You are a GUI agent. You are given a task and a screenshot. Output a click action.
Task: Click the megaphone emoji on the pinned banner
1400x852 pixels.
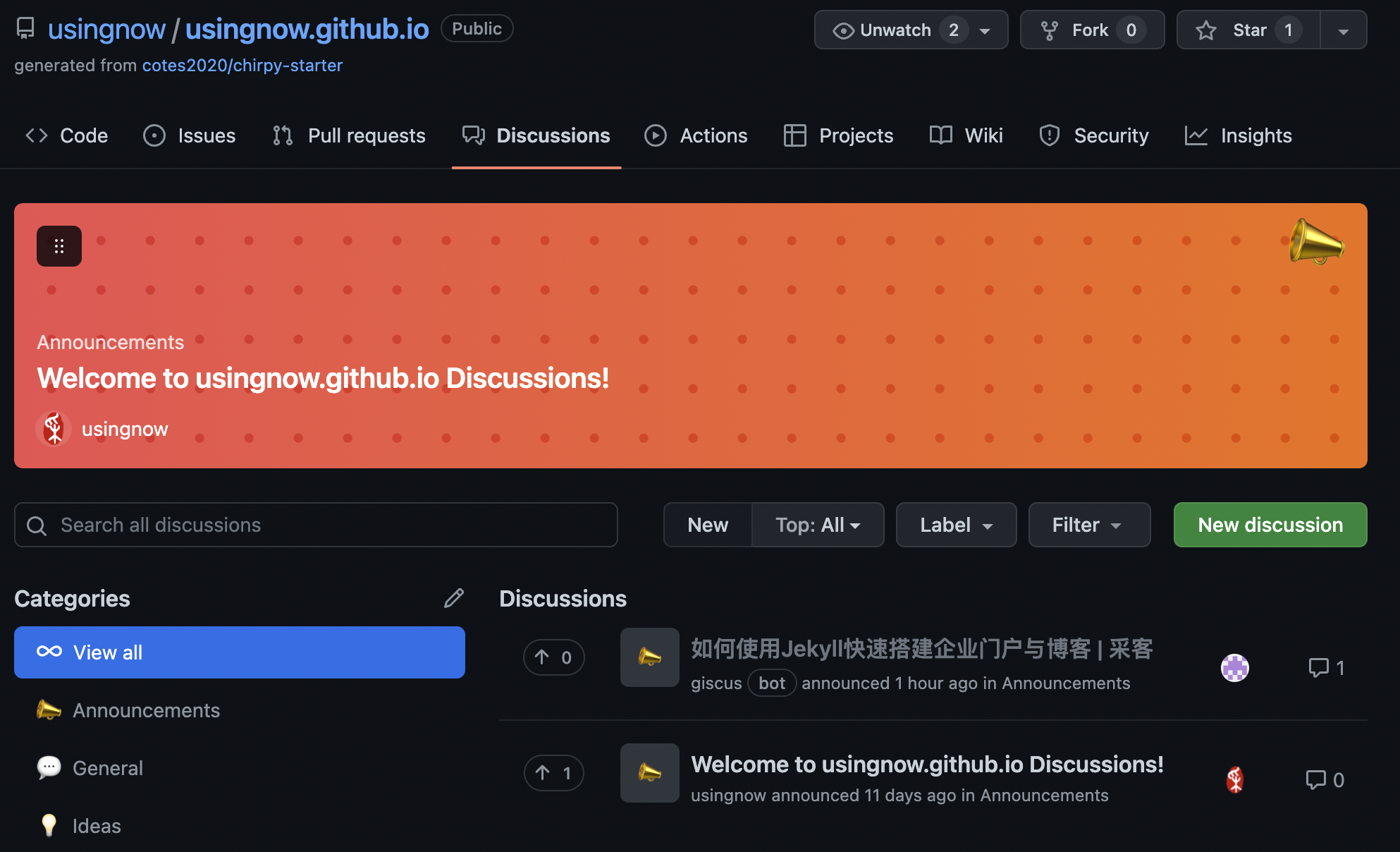[1315, 242]
